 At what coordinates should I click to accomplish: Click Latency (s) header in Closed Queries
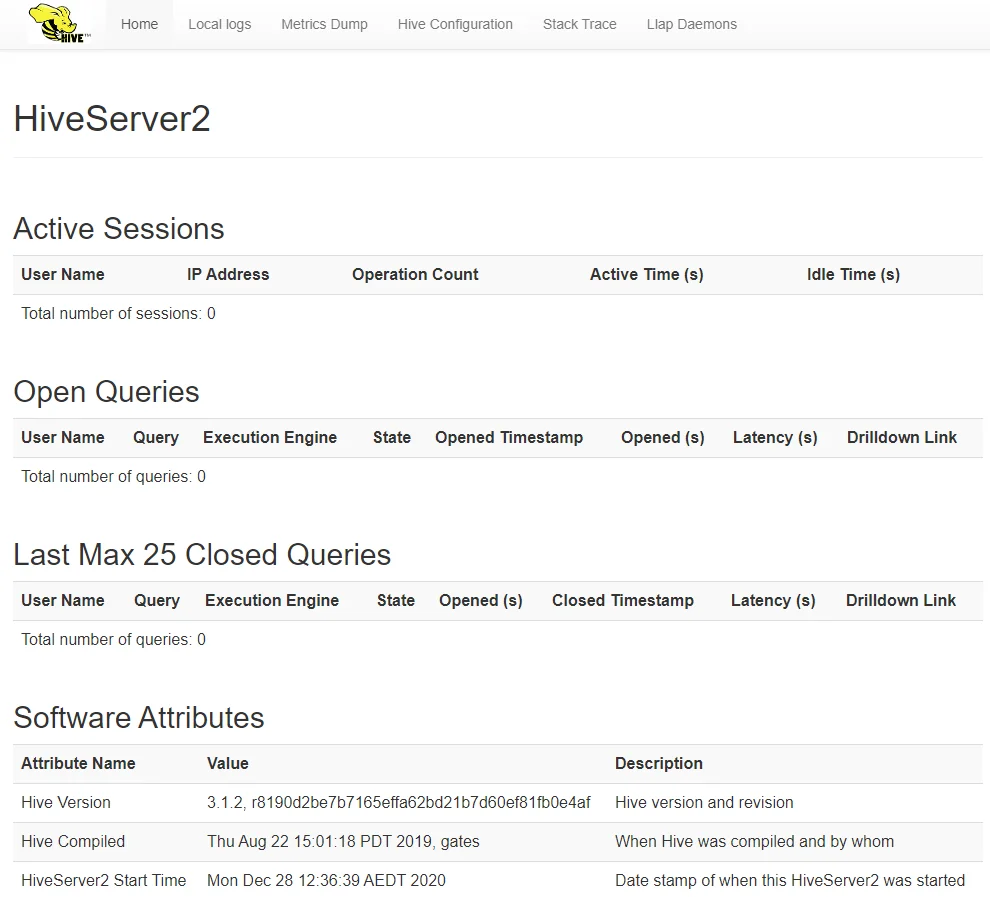pos(773,601)
